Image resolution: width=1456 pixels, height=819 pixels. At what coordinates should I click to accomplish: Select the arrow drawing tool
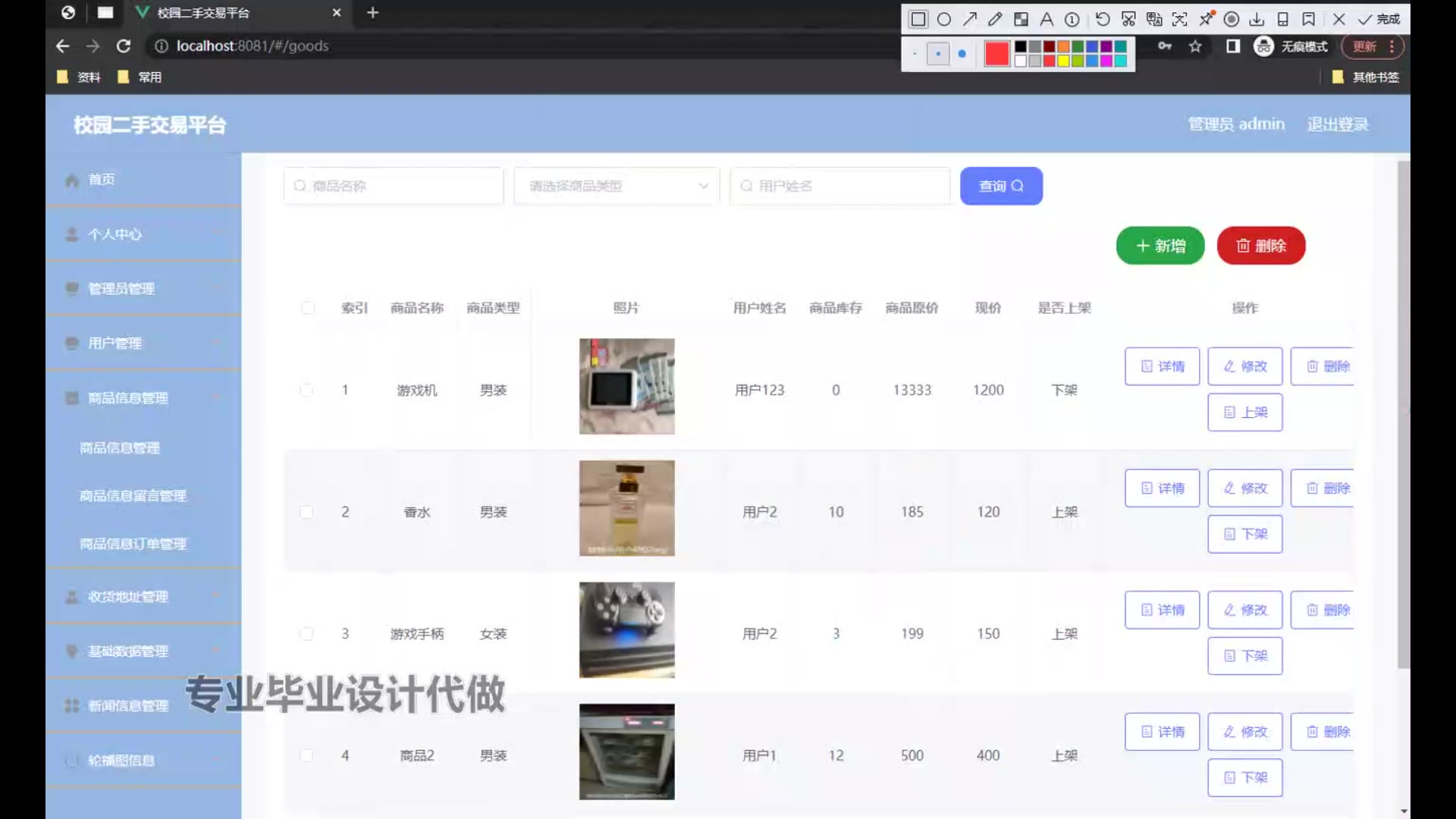(970, 20)
